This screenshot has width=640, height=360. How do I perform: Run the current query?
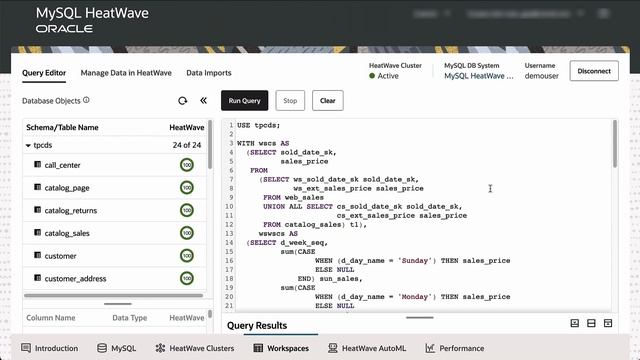pyautogui.click(x=244, y=100)
